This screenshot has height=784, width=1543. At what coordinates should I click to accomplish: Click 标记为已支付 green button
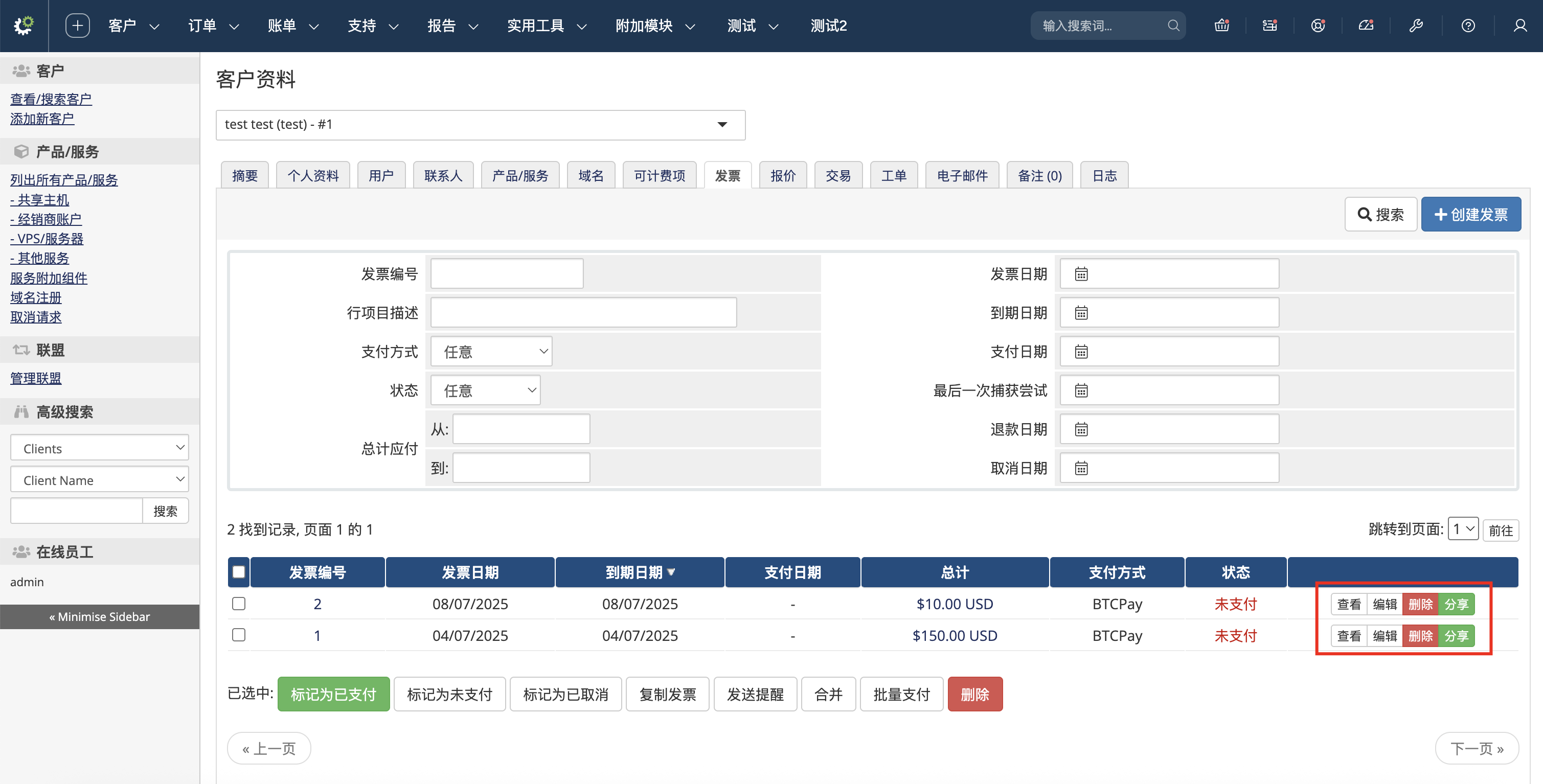[333, 694]
